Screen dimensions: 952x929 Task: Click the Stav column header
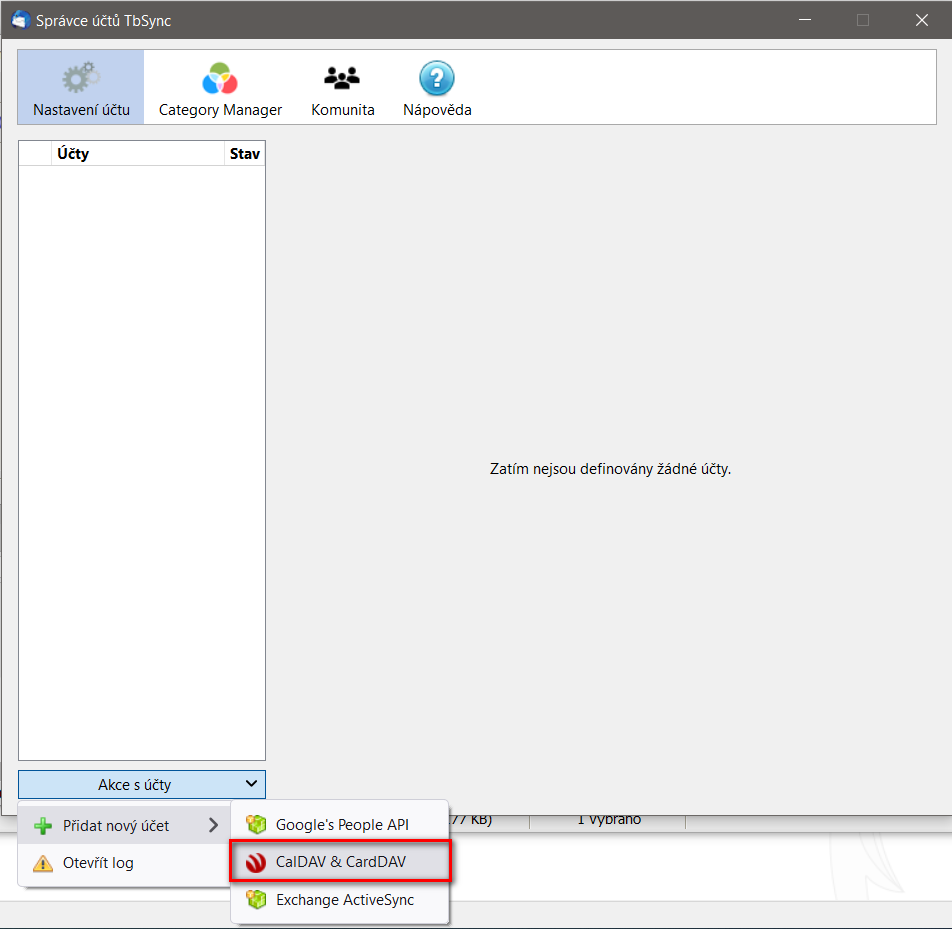click(x=245, y=154)
